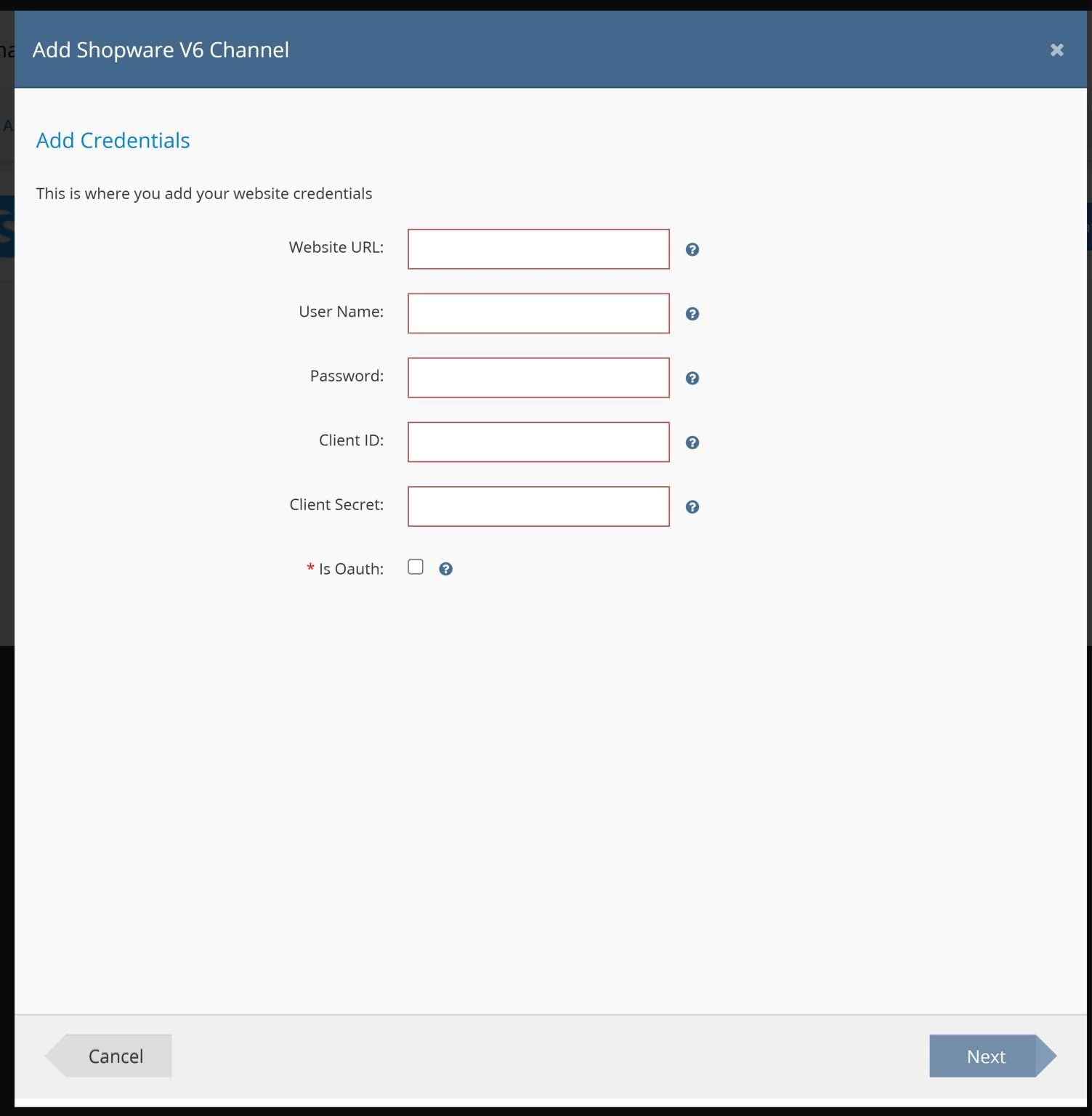Screen dimensions: 1092x1116
Task: Click the help icon beside Website URL
Action: point(692,249)
